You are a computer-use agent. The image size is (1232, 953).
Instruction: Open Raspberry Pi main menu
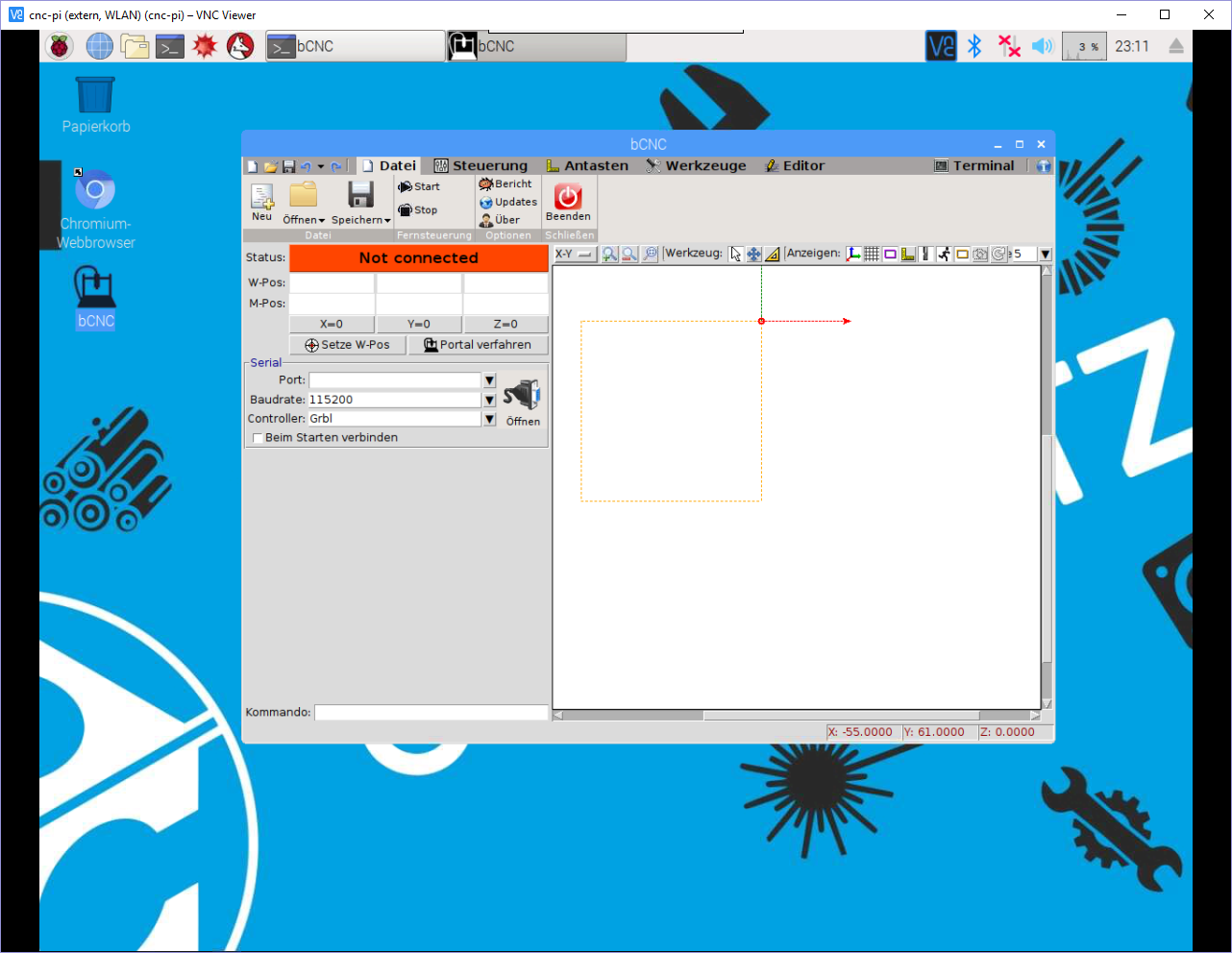[x=60, y=45]
